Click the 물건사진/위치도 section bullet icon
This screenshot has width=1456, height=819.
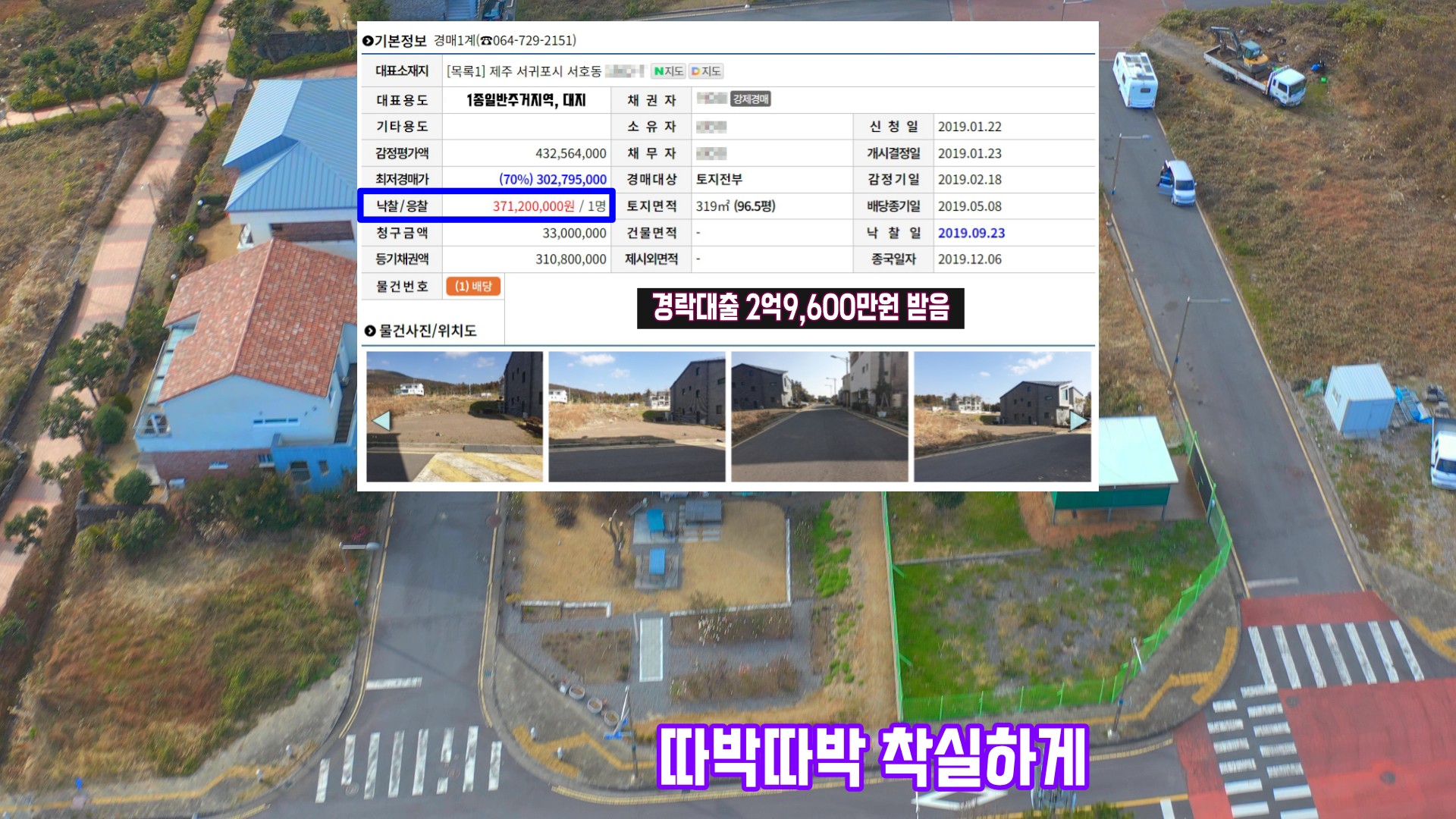pyautogui.click(x=370, y=331)
